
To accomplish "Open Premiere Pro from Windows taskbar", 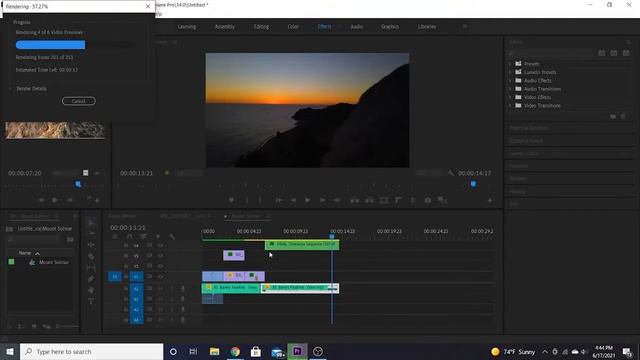I will [x=297, y=351].
